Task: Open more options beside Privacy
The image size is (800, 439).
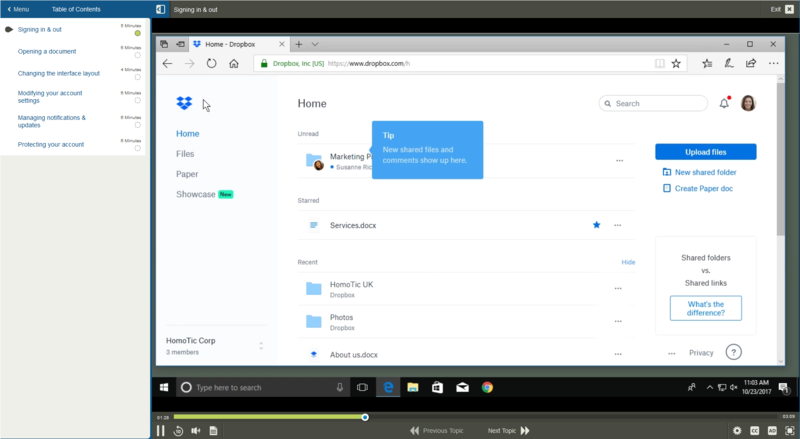Action: click(x=671, y=353)
